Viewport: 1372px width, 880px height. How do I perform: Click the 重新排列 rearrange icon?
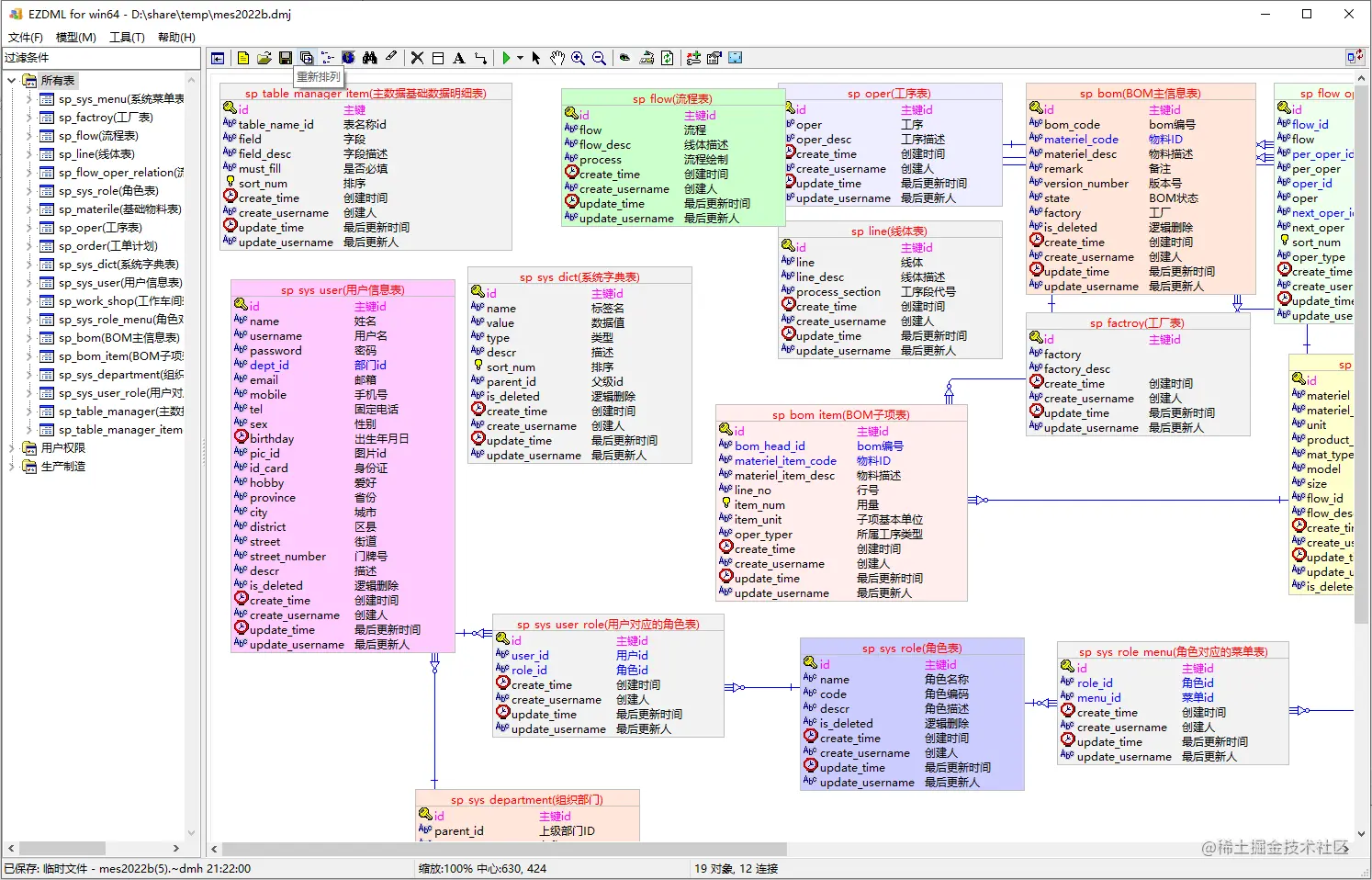point(305,58)
